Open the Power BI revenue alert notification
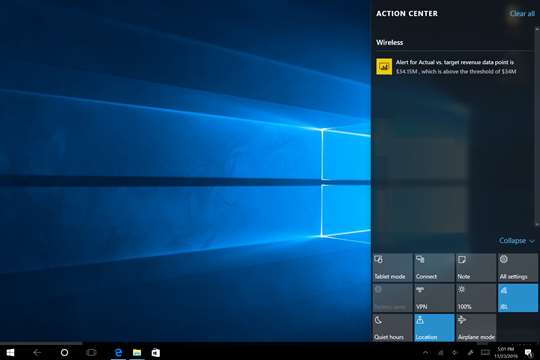The width and height of the screenshot is (540, 360). [x=453, y=67]
